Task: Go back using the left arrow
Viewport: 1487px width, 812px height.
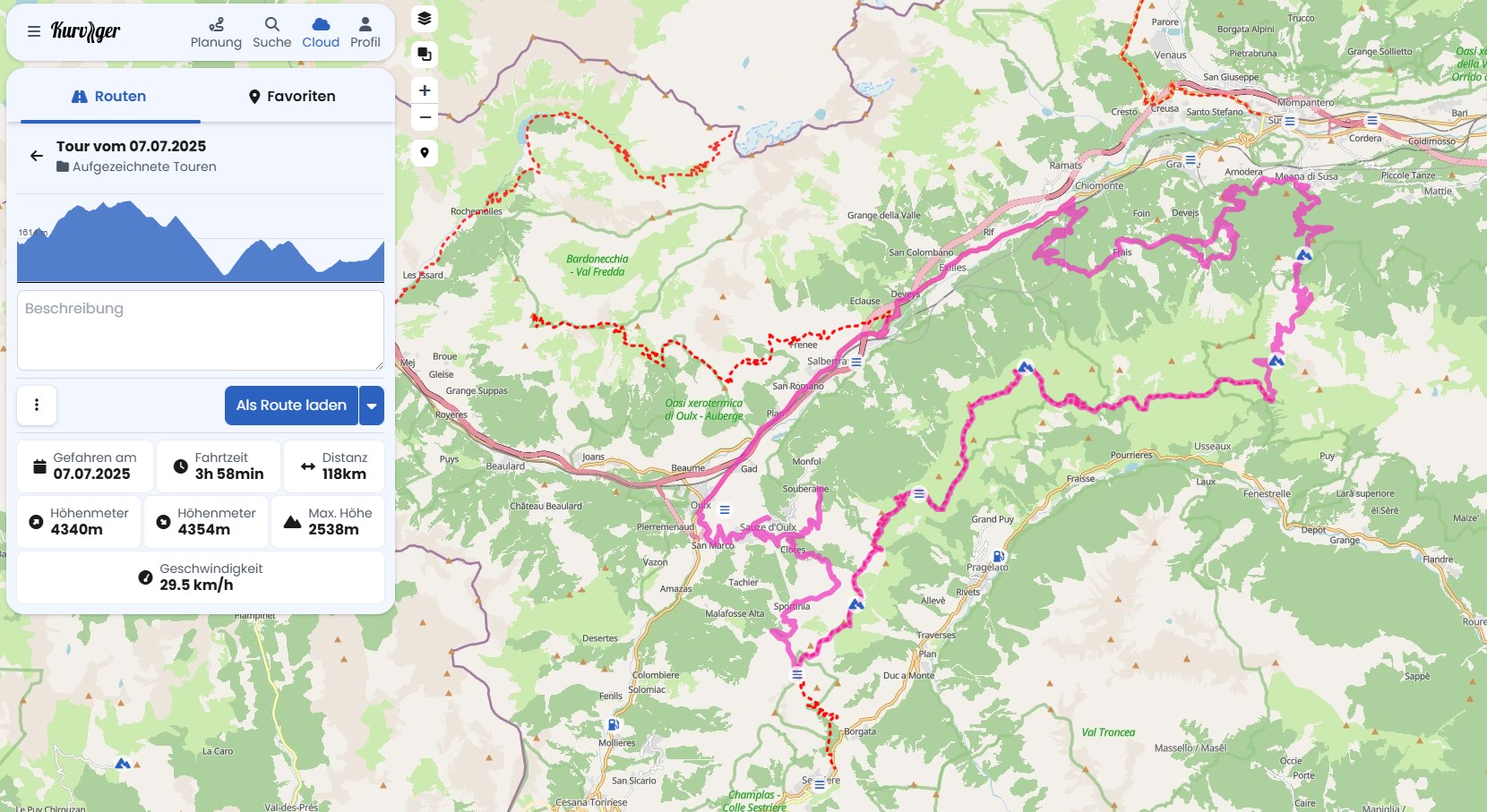Action: tap(37, 156)
